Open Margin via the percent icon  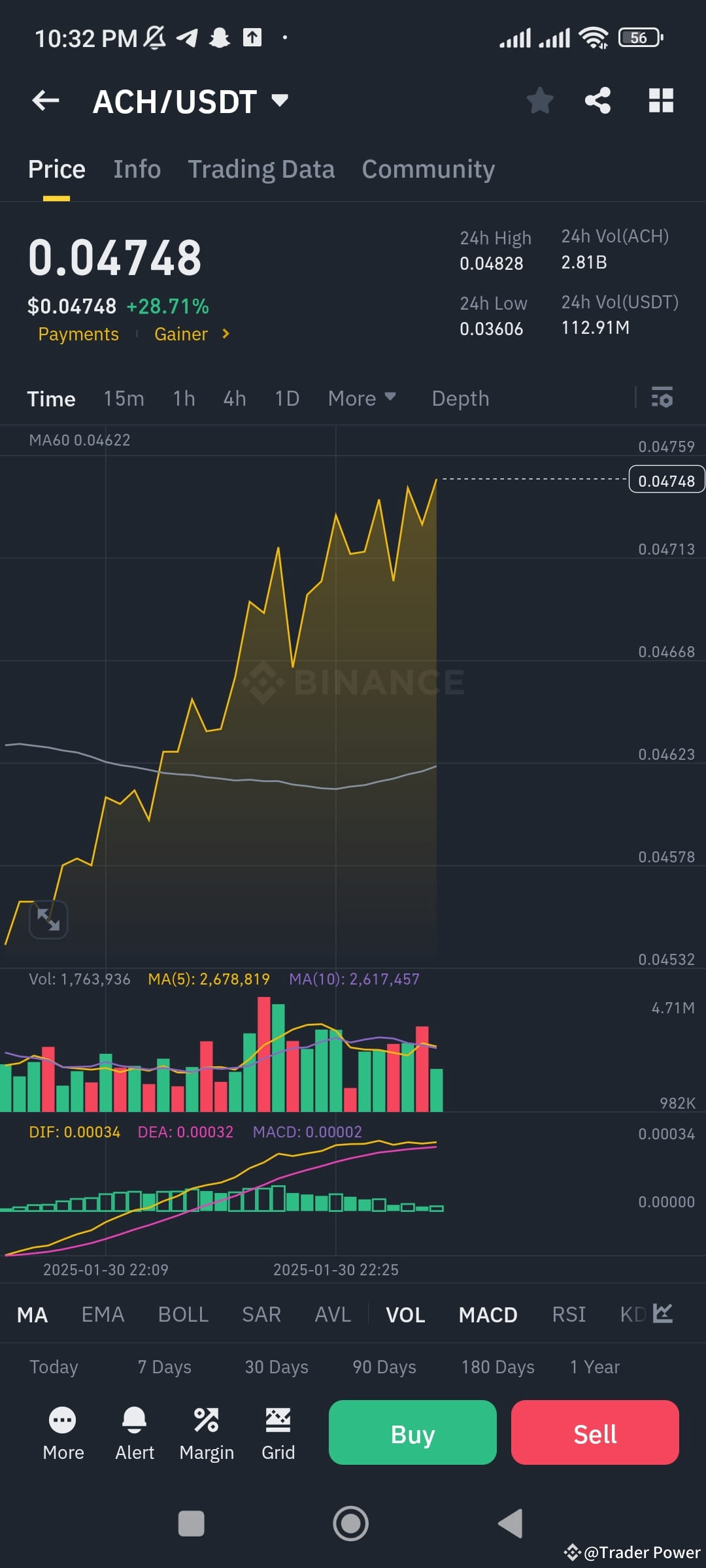(207, 1432)
